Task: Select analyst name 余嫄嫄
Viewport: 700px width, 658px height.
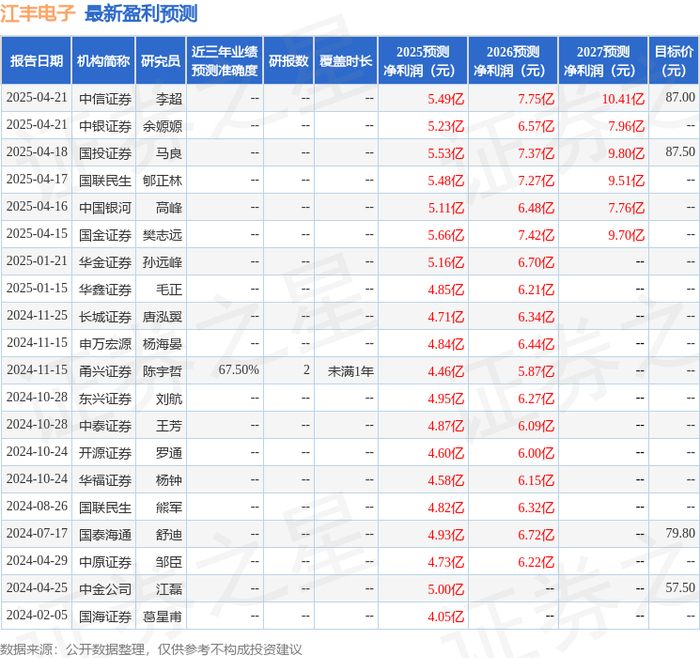Action: click(x=162, y=126)
